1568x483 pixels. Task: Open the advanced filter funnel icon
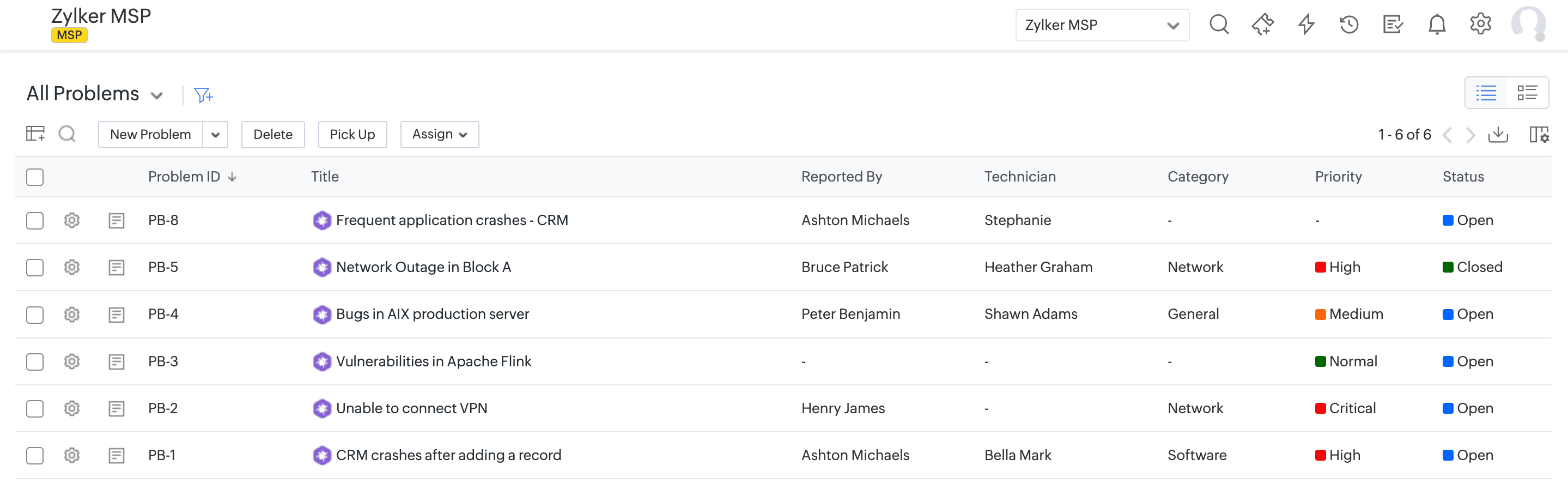point(203,95)
